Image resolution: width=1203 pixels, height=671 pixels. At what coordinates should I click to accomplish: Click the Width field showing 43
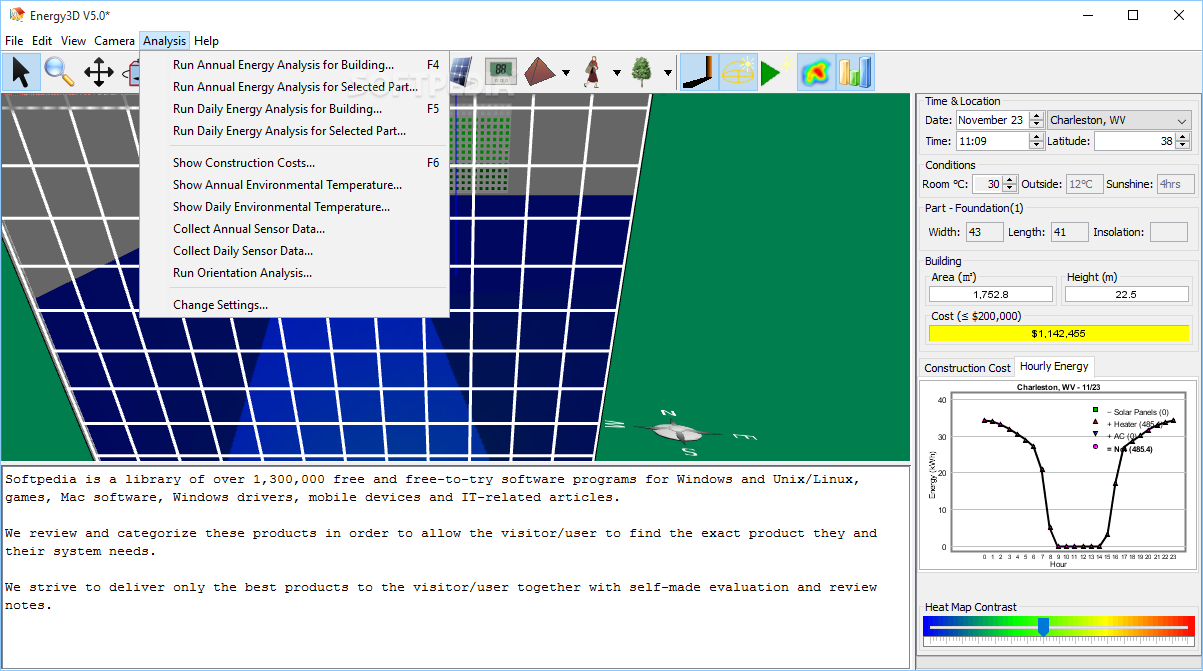[x=985, y=232]
